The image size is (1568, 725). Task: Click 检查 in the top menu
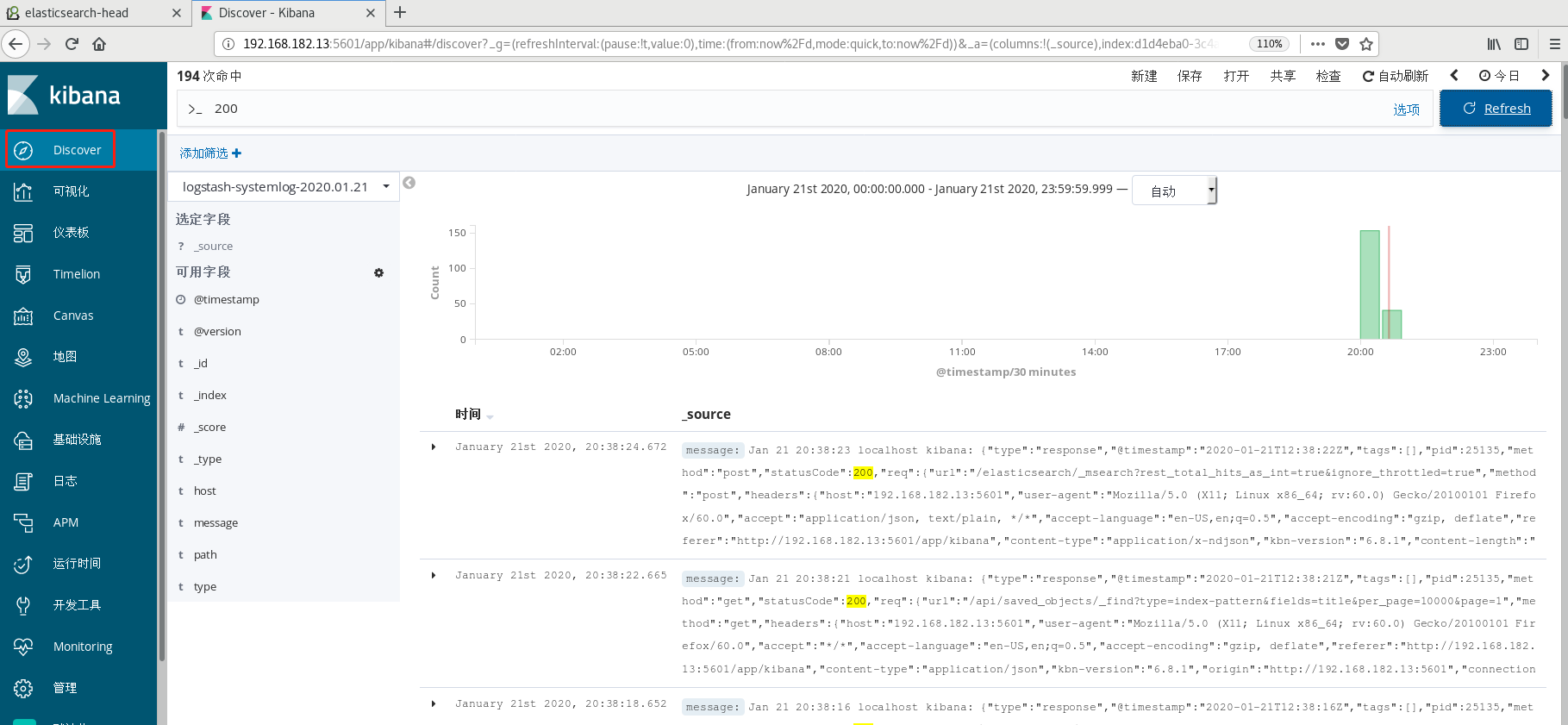[1328, 76]
